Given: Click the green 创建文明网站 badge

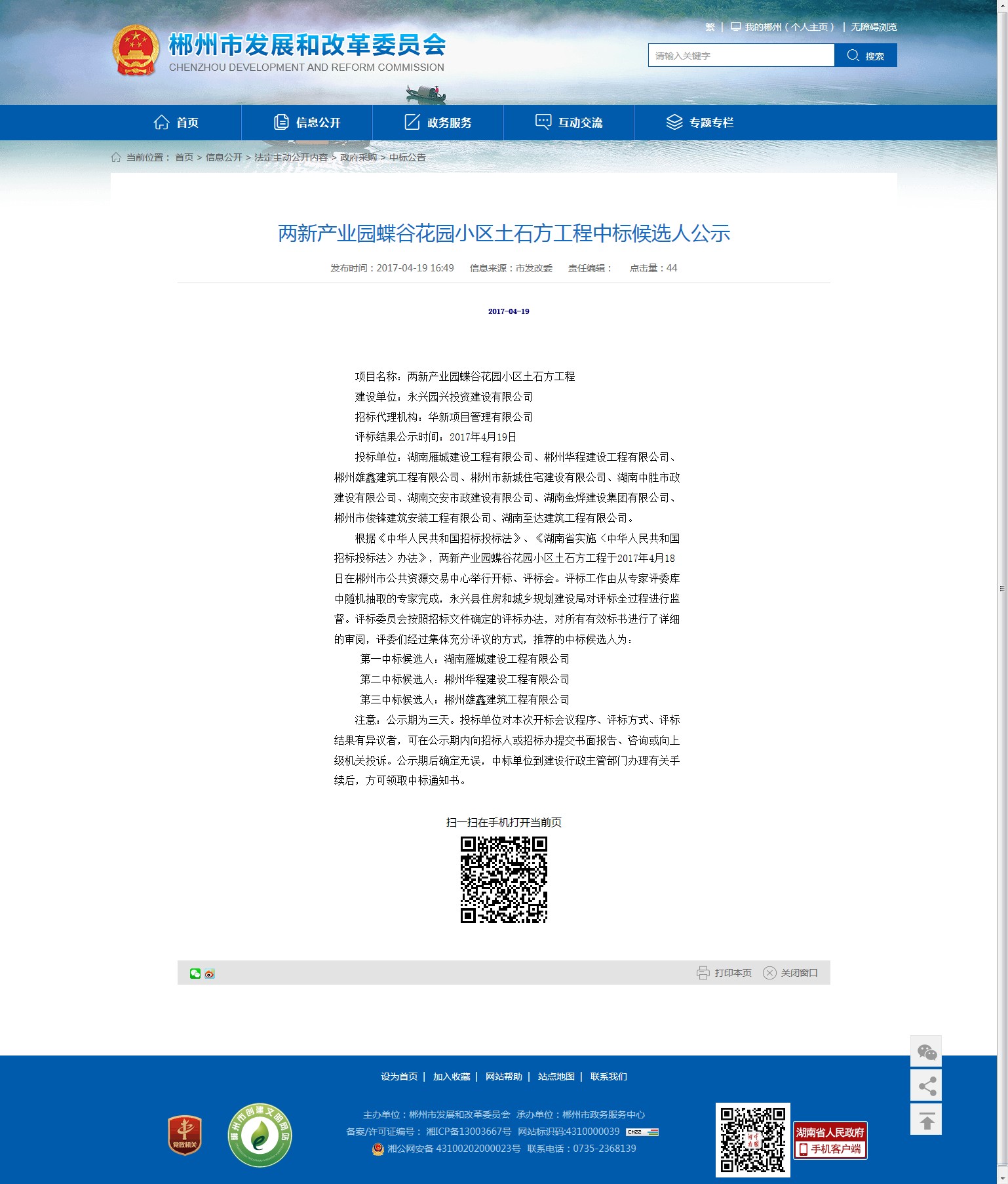Looking at the screenshot, I should coord(260,1135).
